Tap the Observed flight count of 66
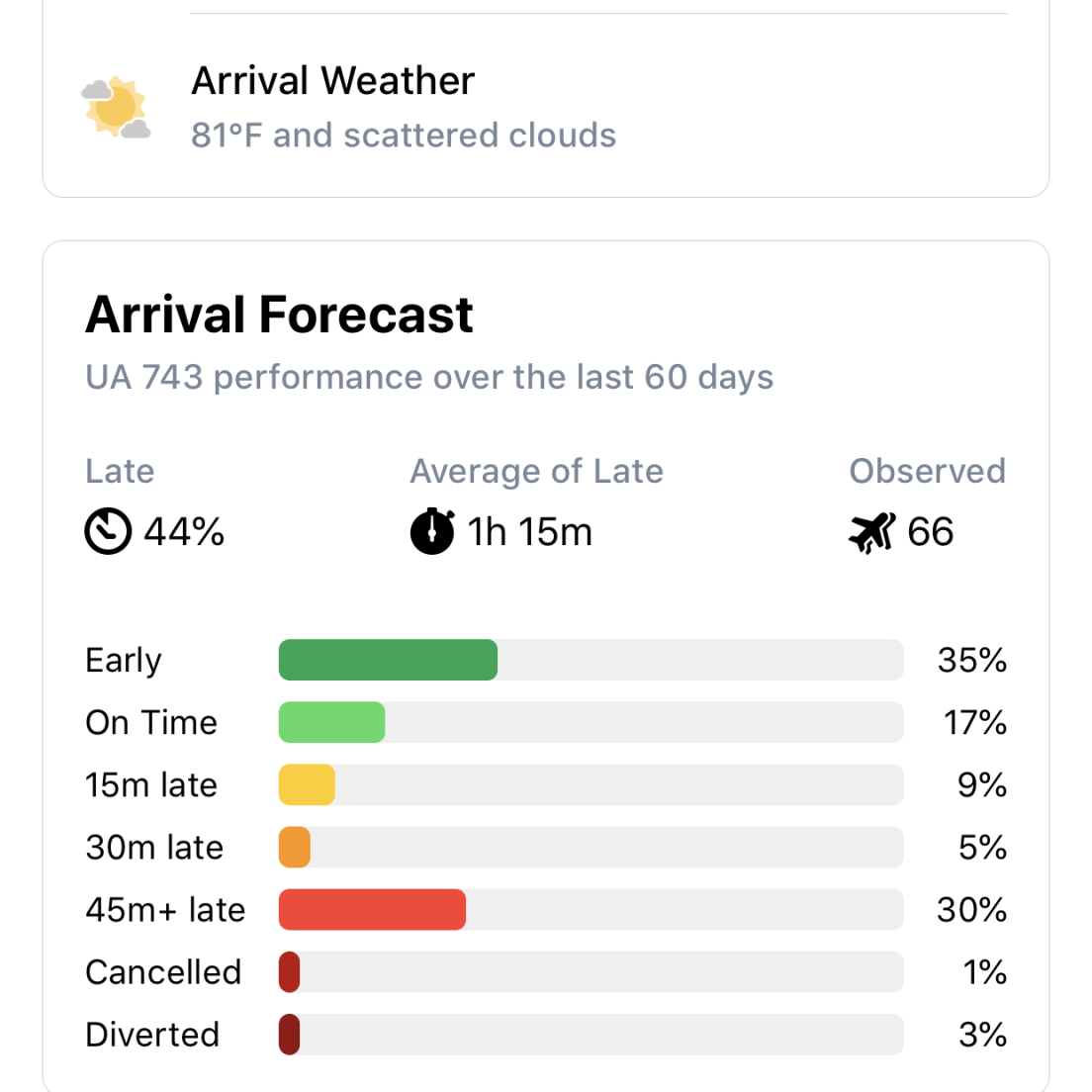This screenshot has width=1092, height=1092. [931, 531]
